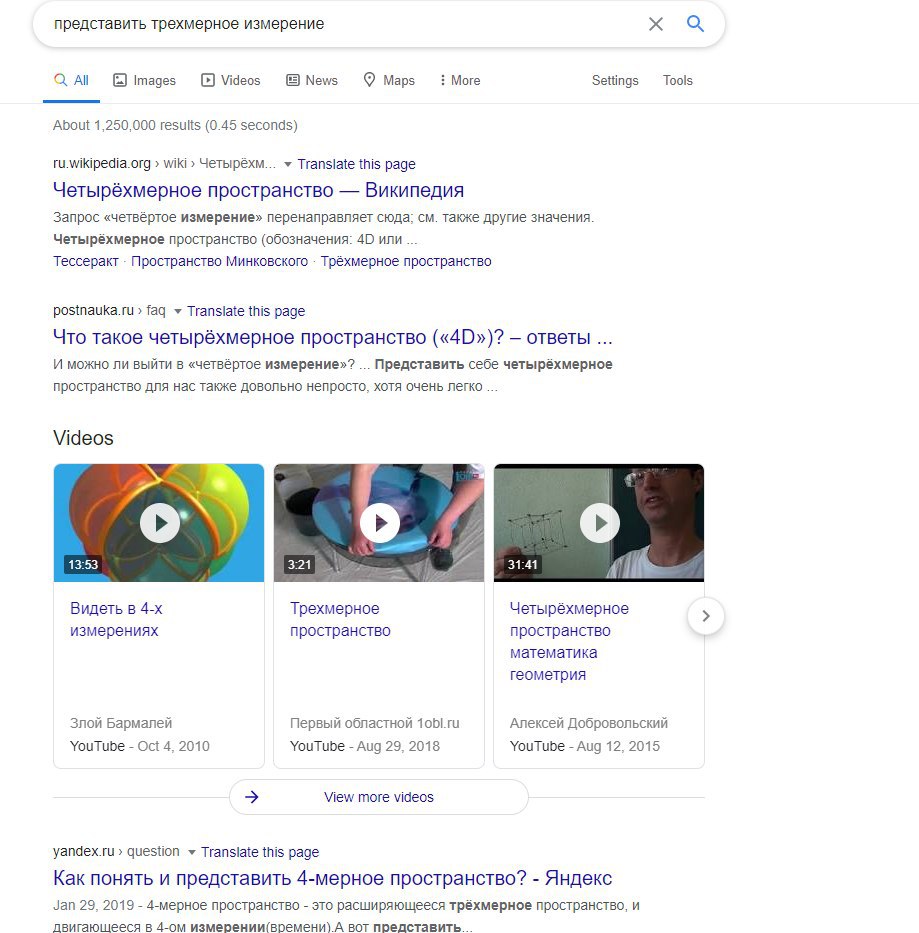Open the Videos tab
Viewport: 919px width, 933px height.
point(231,80)
